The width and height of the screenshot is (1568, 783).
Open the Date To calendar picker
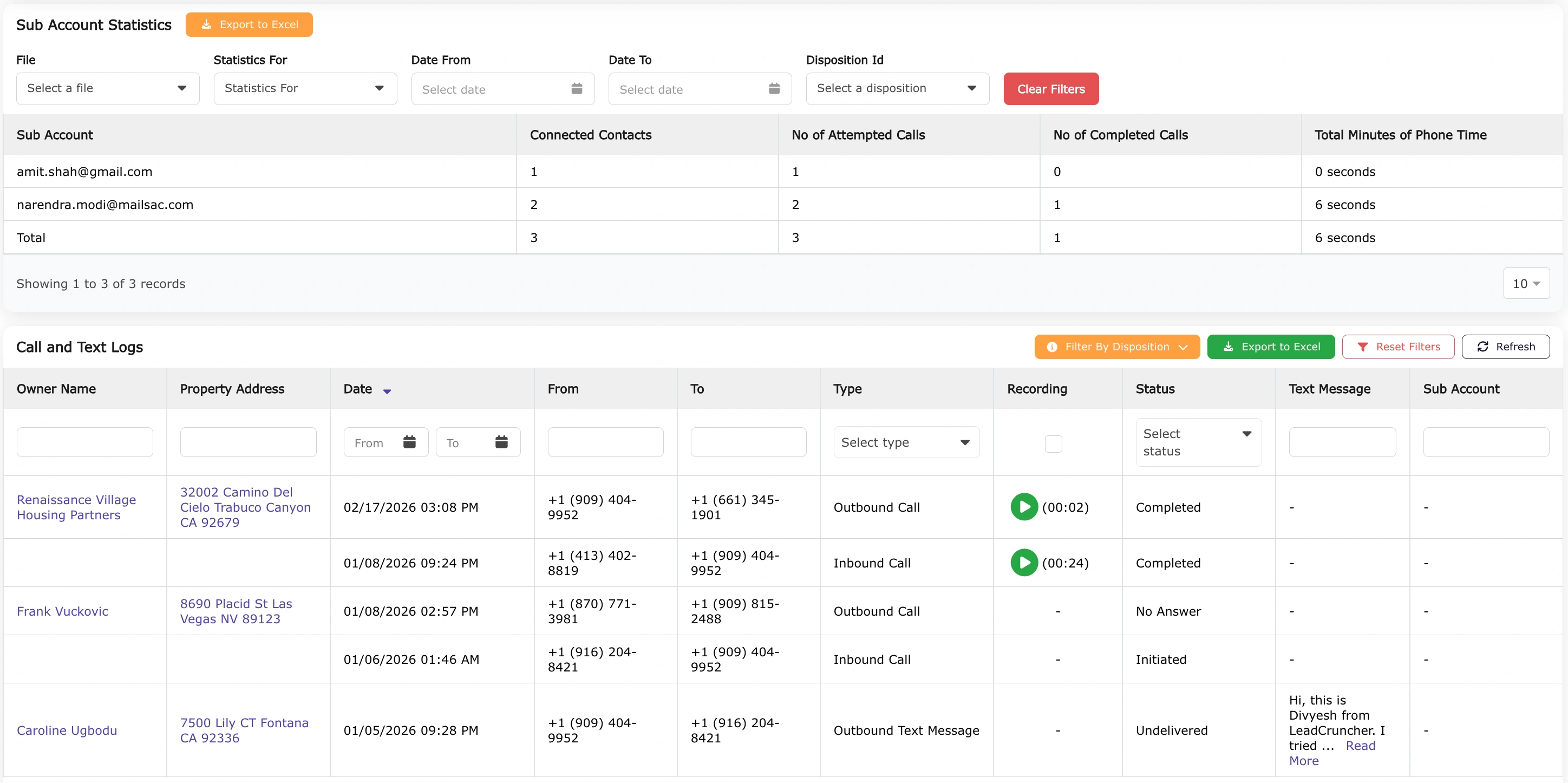pyautogui.click(x=774, y=89)
